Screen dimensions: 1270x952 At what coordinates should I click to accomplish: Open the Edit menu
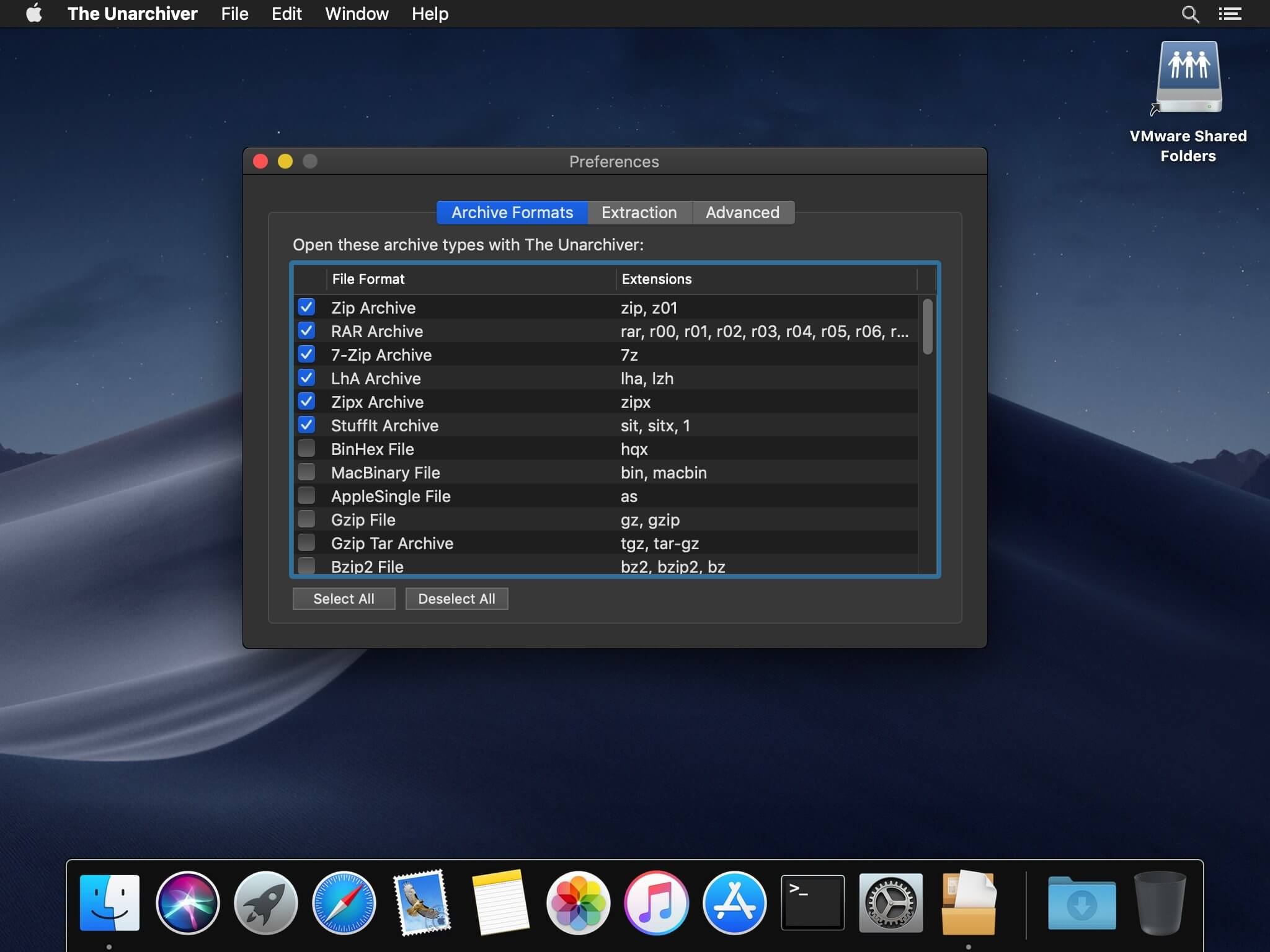(x=286, y=14)
